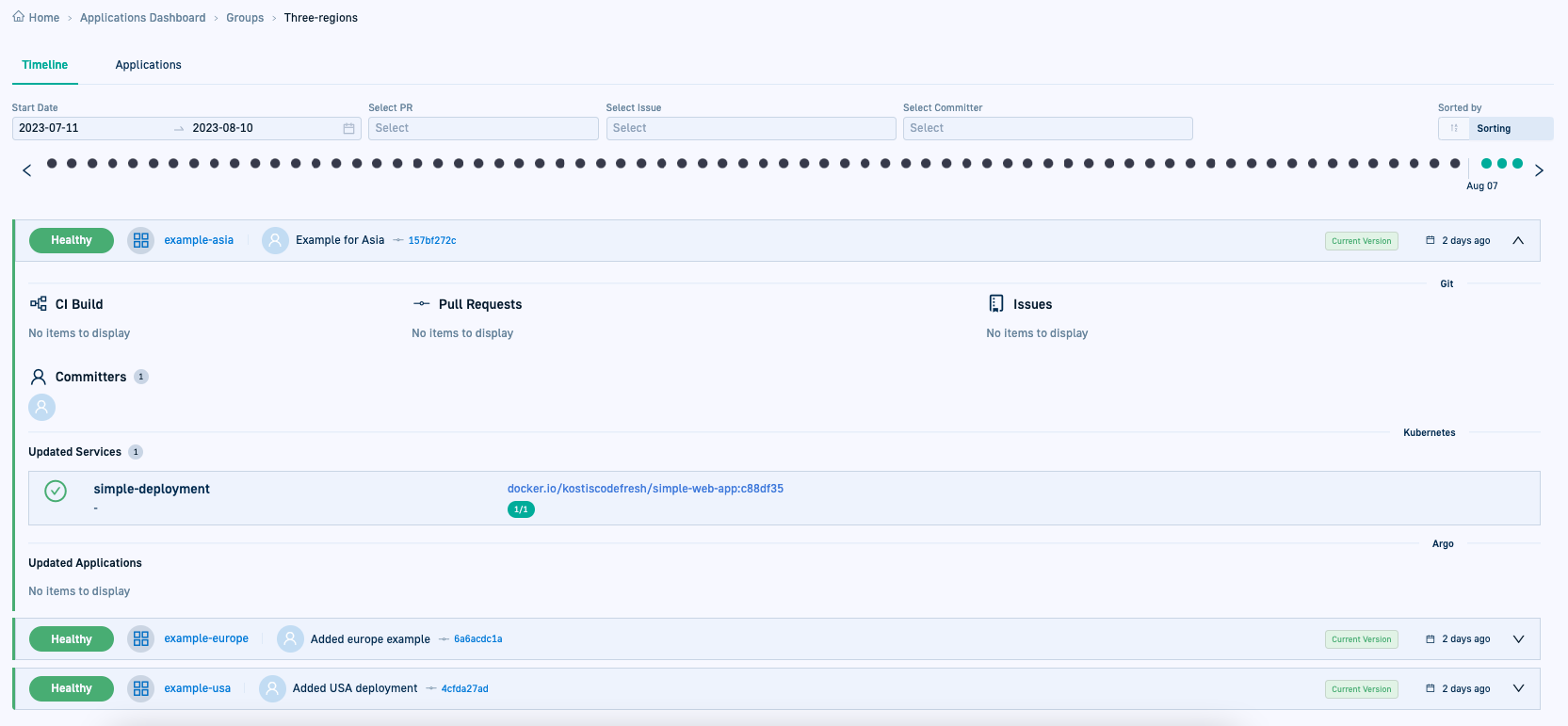Click the example-asia application grid icon
Image resolution: width=1568 pixels, height=726 pixels.
coord(141,240)
